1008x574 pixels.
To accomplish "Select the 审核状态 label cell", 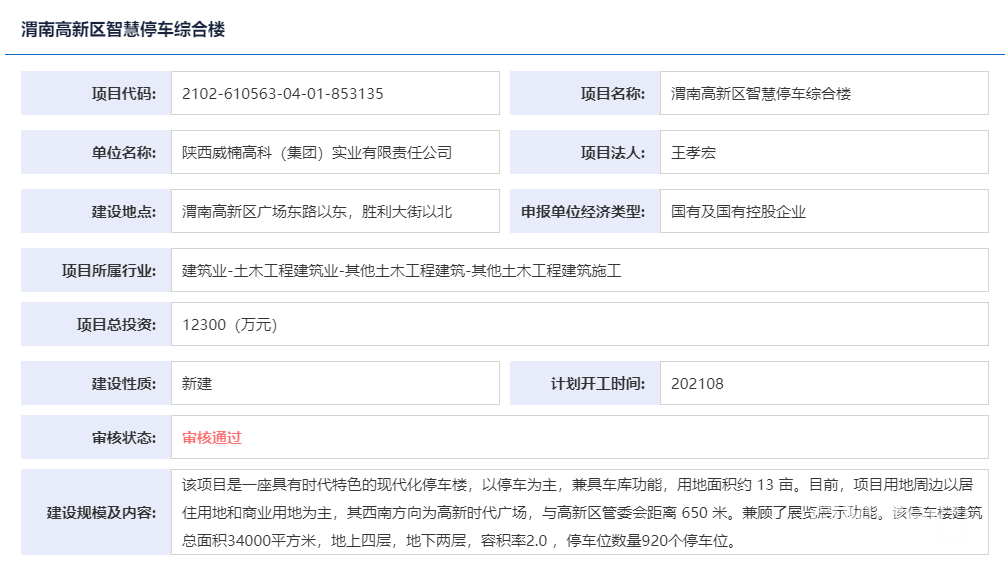I will pos(97,438).
